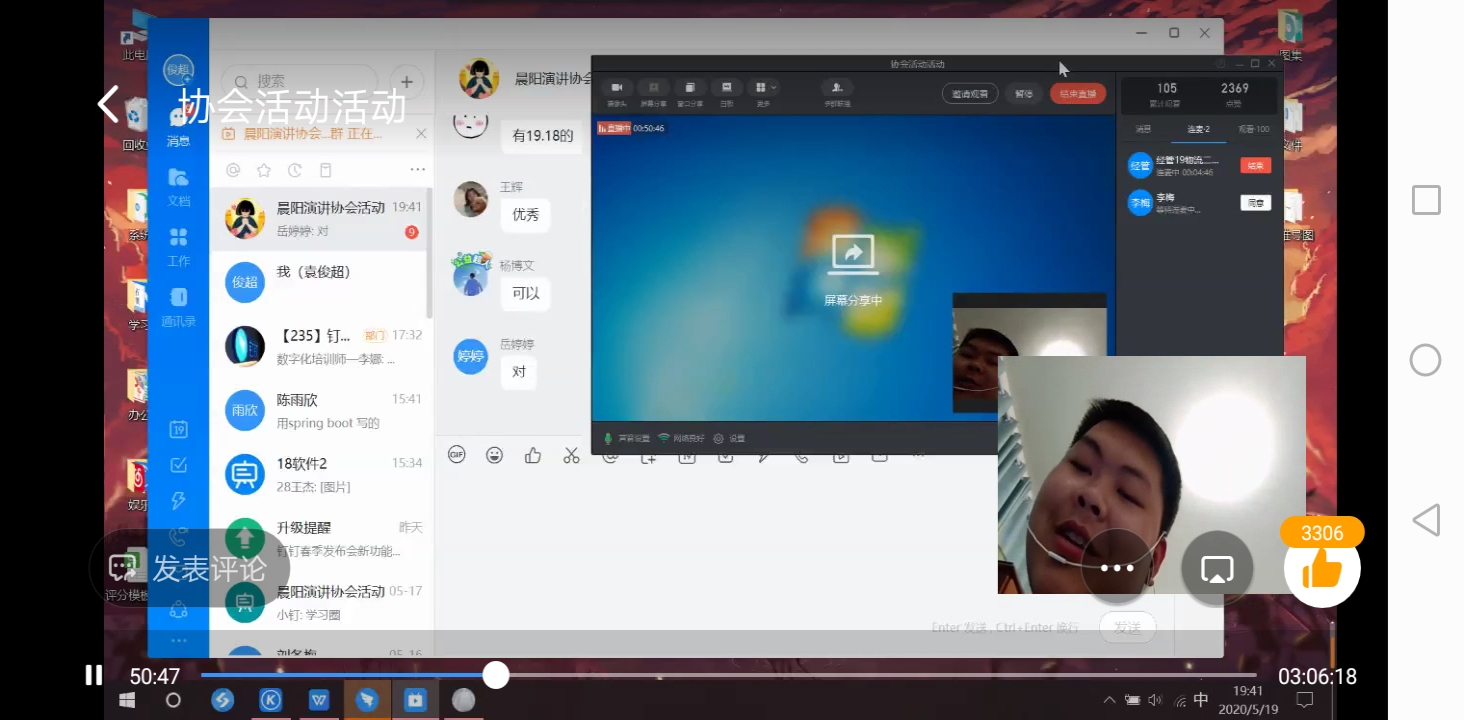The height and width of the screenshot is (720, 1464).
Task: Click 邀请观看 button
Action: 969,94
